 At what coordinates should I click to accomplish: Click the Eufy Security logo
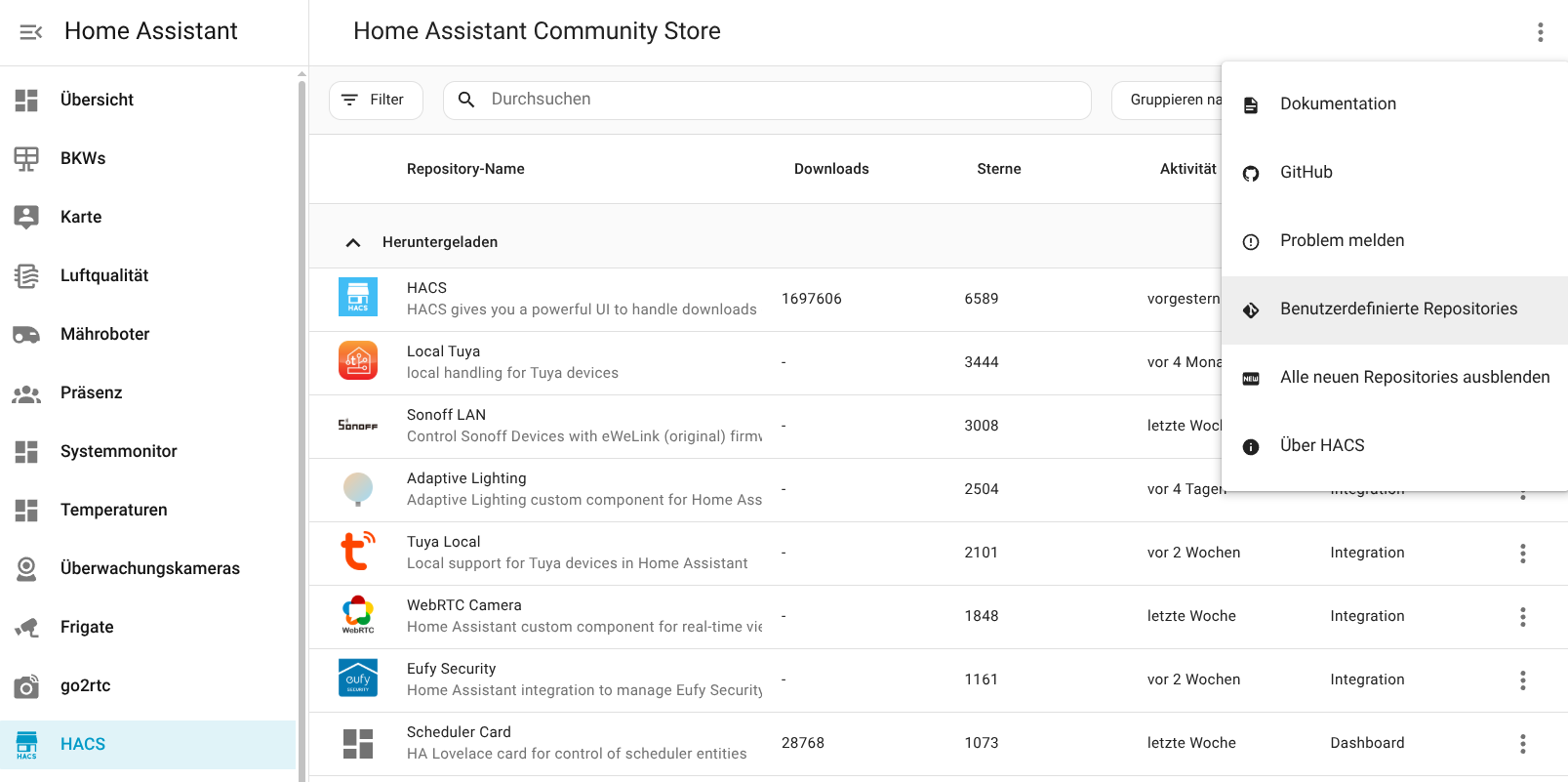[358, 678]
